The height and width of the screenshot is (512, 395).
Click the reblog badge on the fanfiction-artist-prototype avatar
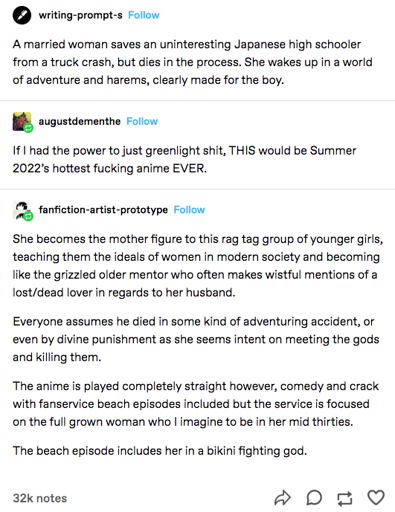(x=29, y=217)
